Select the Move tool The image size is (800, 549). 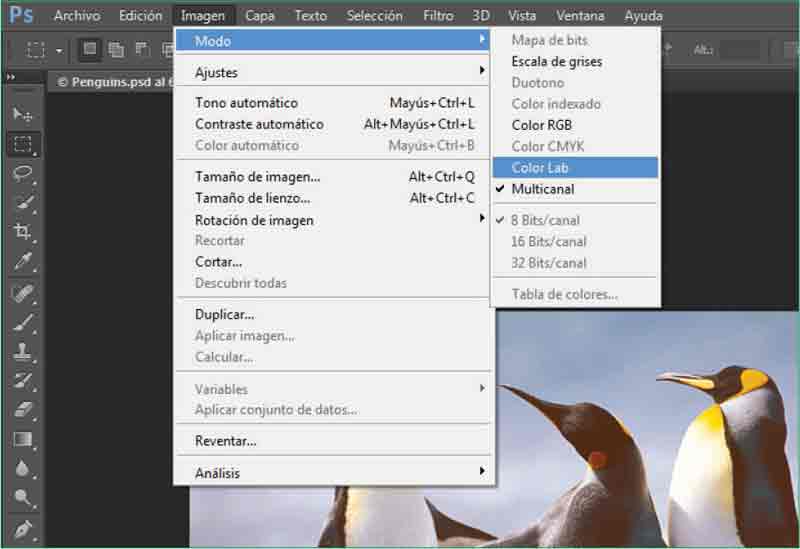23,114
